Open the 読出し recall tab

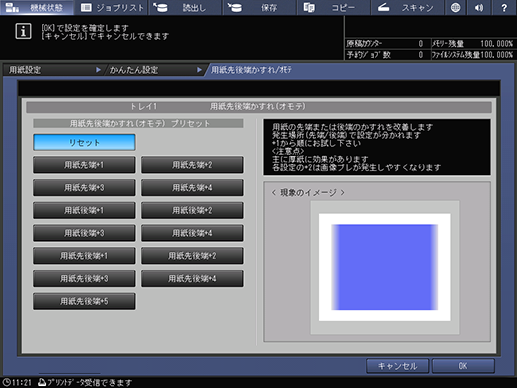[x=186, y=7]
